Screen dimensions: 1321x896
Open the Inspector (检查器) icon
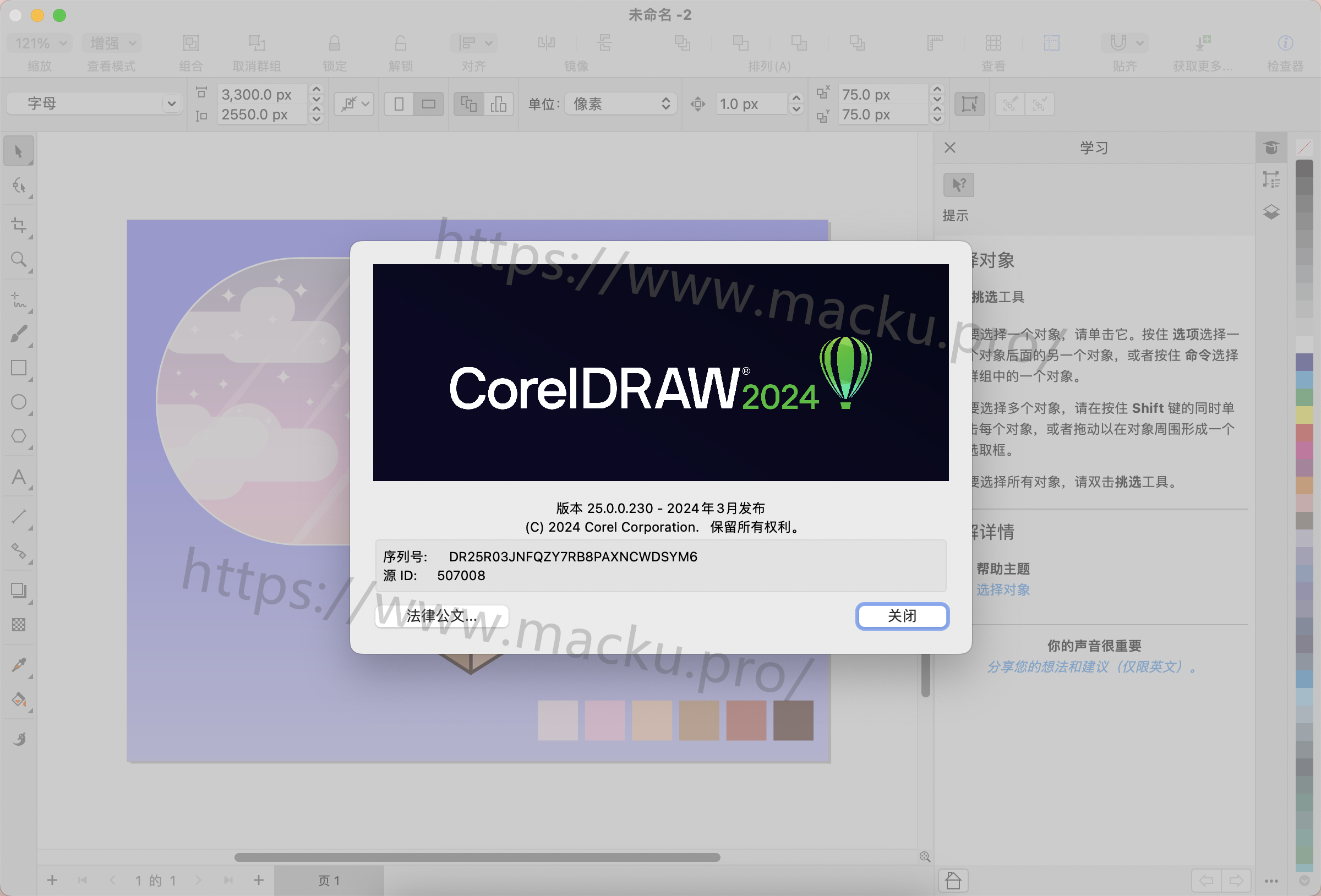coord(1285,43)
